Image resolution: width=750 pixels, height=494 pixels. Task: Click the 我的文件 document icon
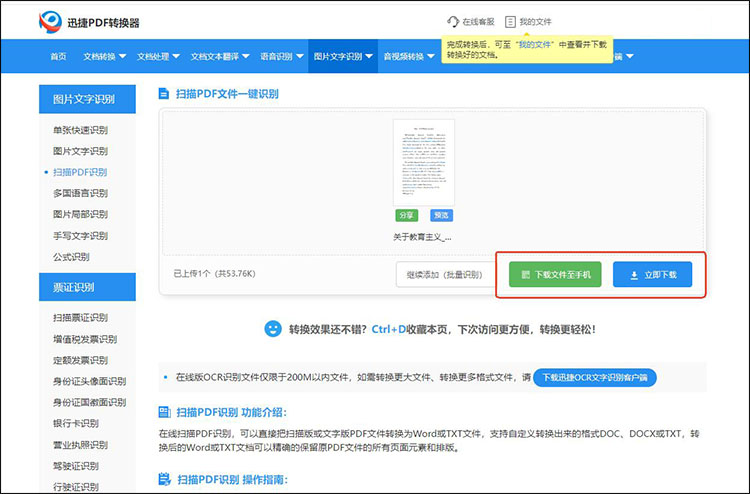(510, 22)
